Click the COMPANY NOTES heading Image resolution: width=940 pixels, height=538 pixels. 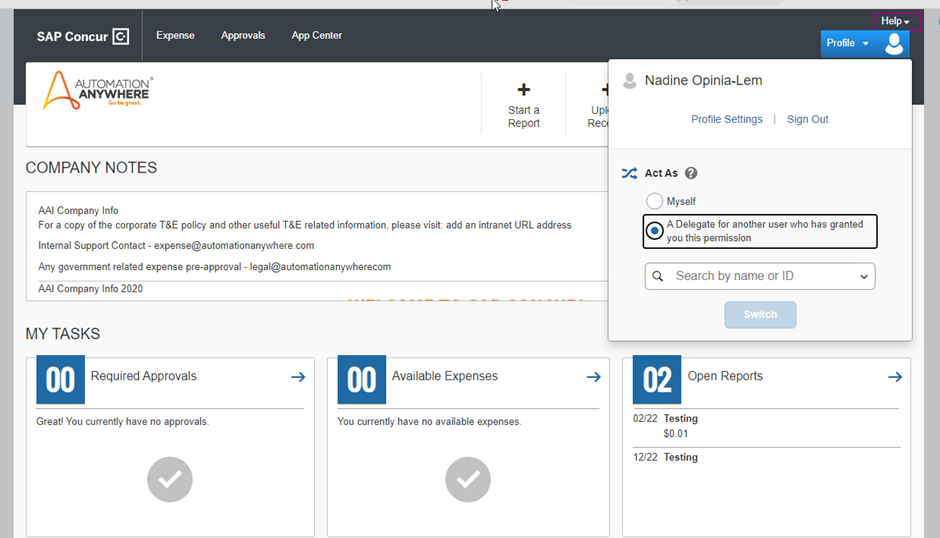91,167
